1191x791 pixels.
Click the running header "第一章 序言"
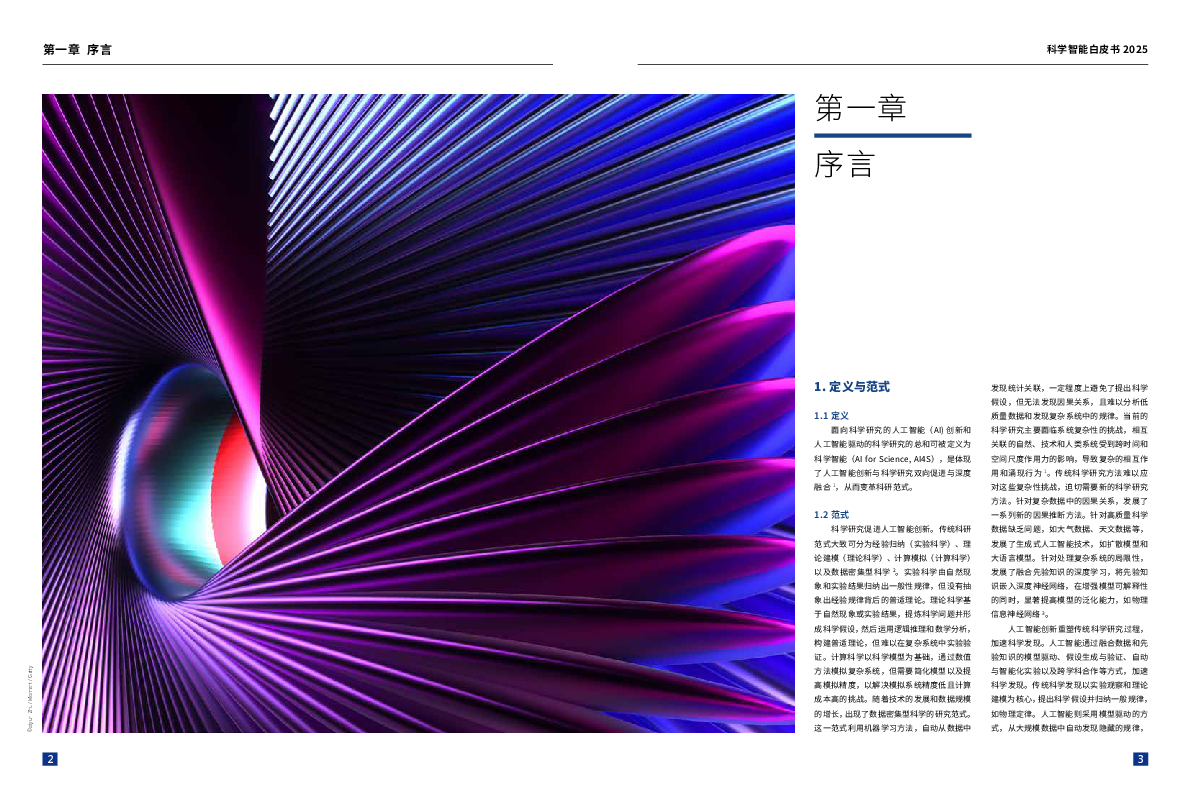77,49
